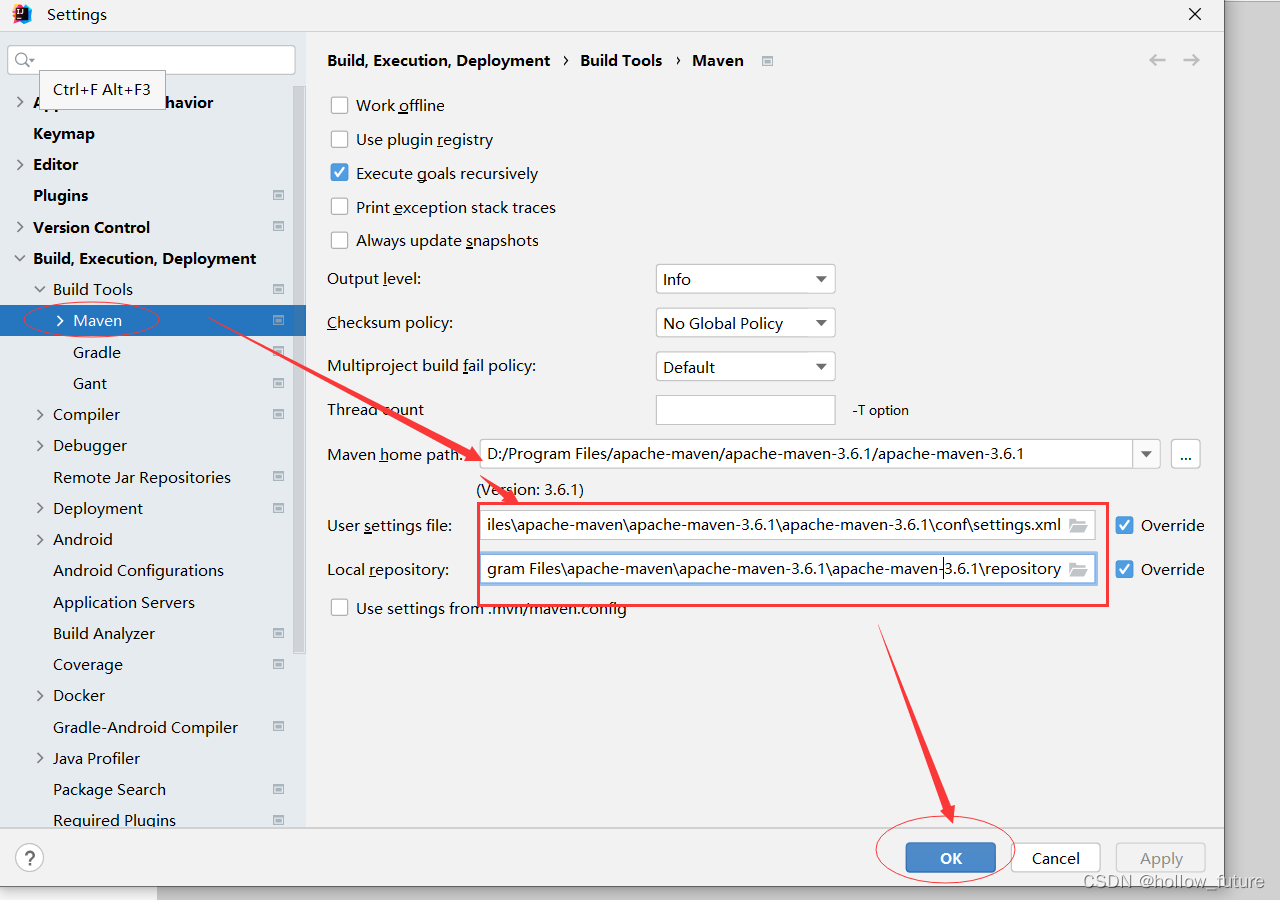The width and height of the screenshot is (1280, 900).
Task: Browse folder icon for Local repository
Action: pyautogui.click(x=1078, y=569)
